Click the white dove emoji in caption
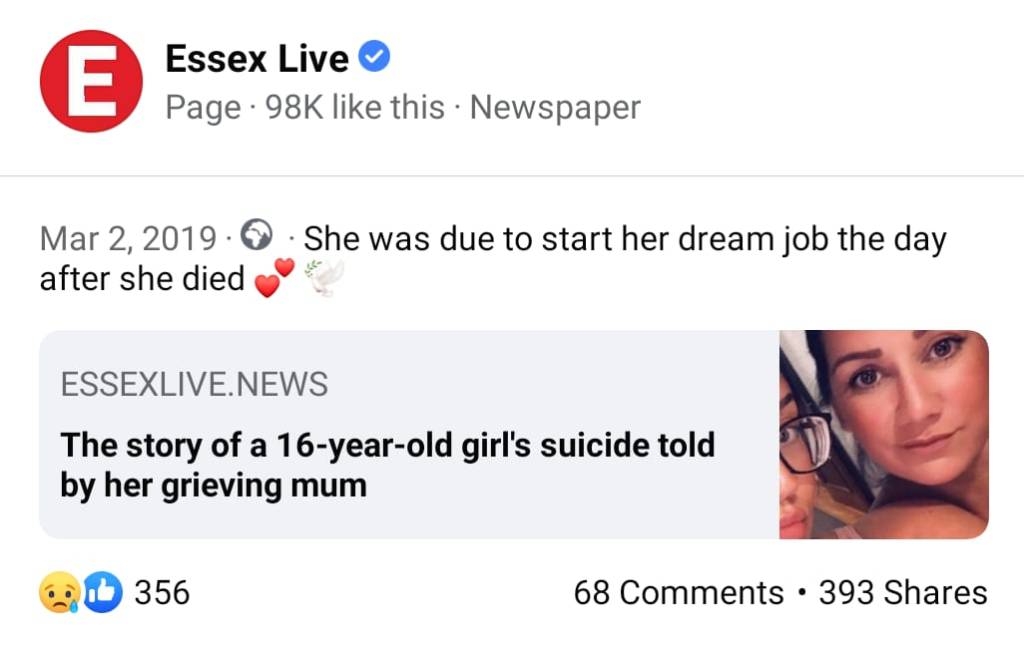1024x645 pixels. [324, 277]
